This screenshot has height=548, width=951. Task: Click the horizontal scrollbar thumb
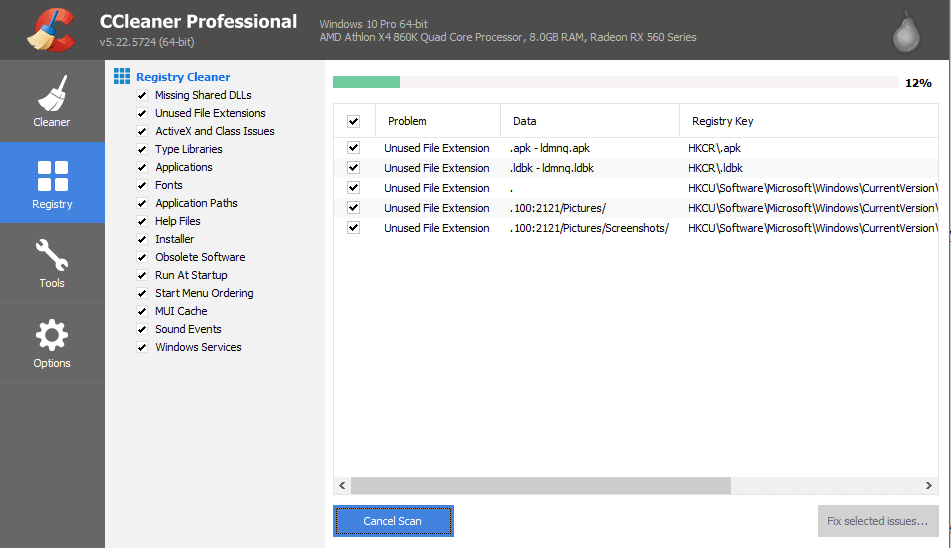pyautogui.click(x=541, y=486)
